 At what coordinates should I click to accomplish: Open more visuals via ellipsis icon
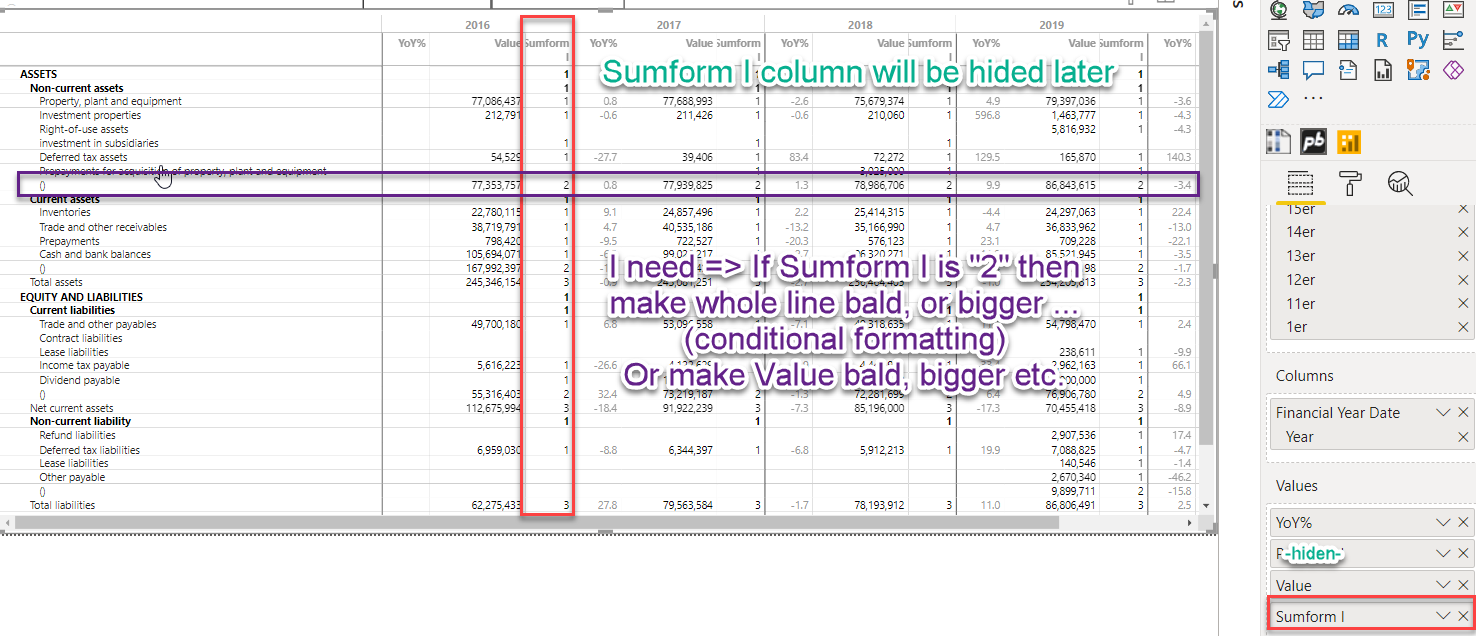(1313, 99)
